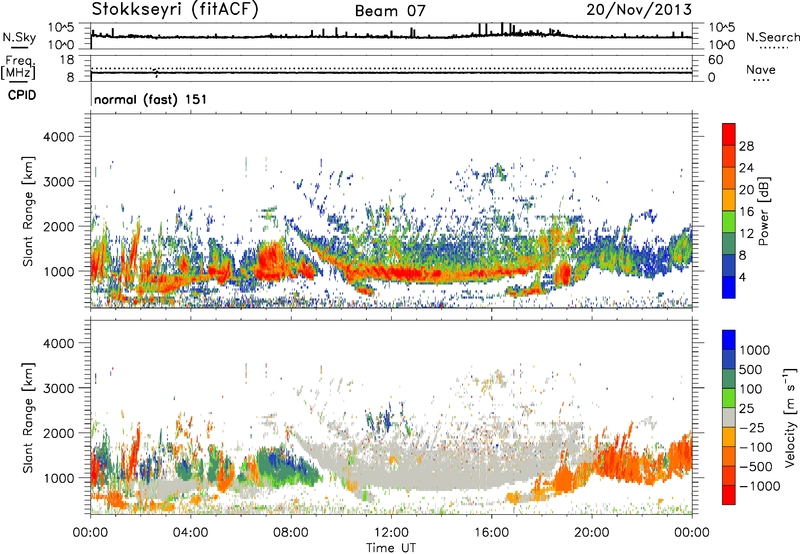
Task: Click the blue bottom segment of Power colorbar
Action: click(729, 287)
